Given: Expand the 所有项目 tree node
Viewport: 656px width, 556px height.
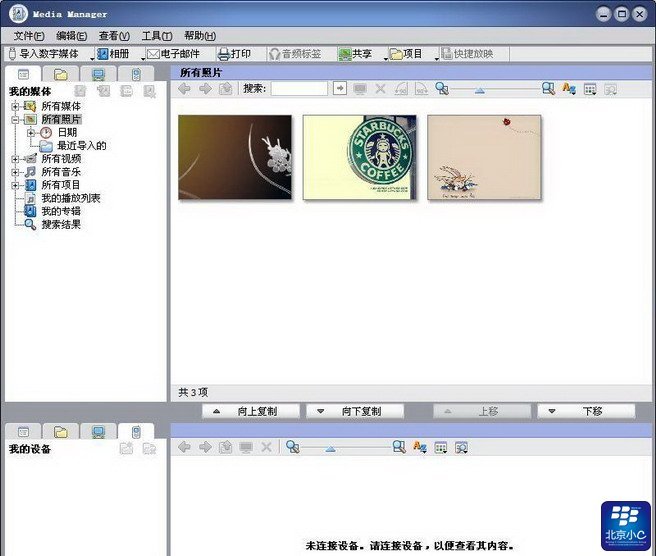Looking at the screenshot, I should (15, 185).
